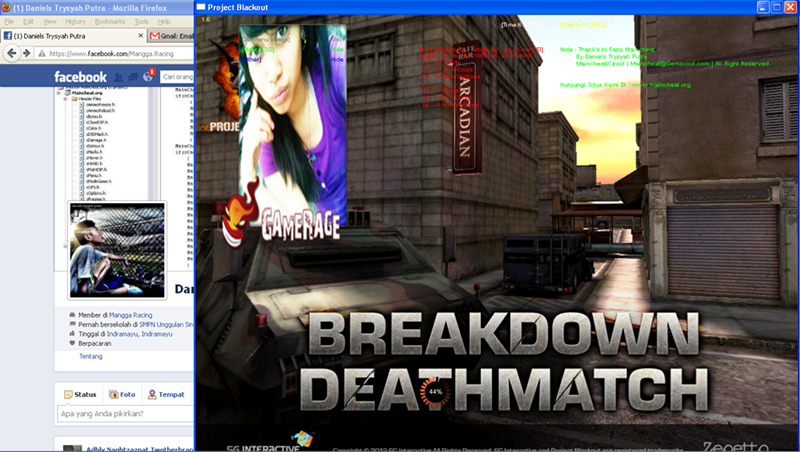This screenshot has width=800, height=452.
Task: Click the 'Apa yang Anda pikirkan?' status box
Action: pyautogui.click(x=125, y=413)
